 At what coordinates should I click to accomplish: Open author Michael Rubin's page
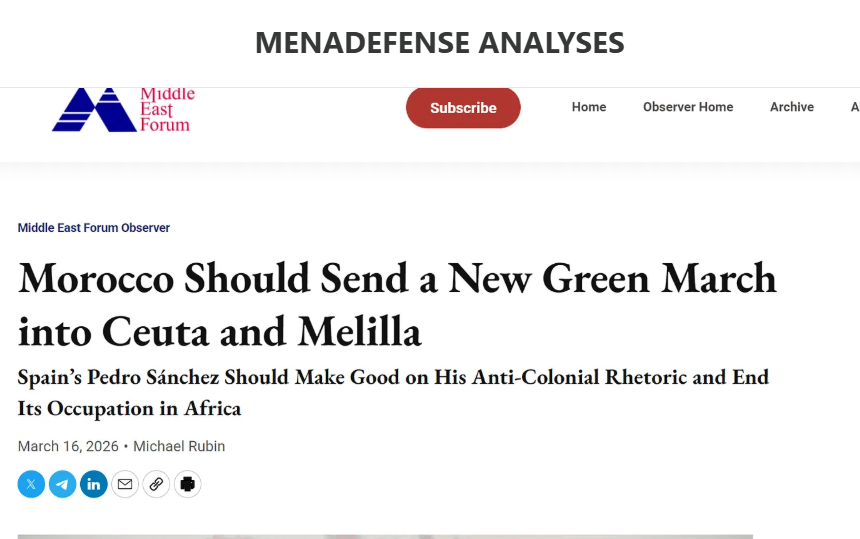(179, 446)
